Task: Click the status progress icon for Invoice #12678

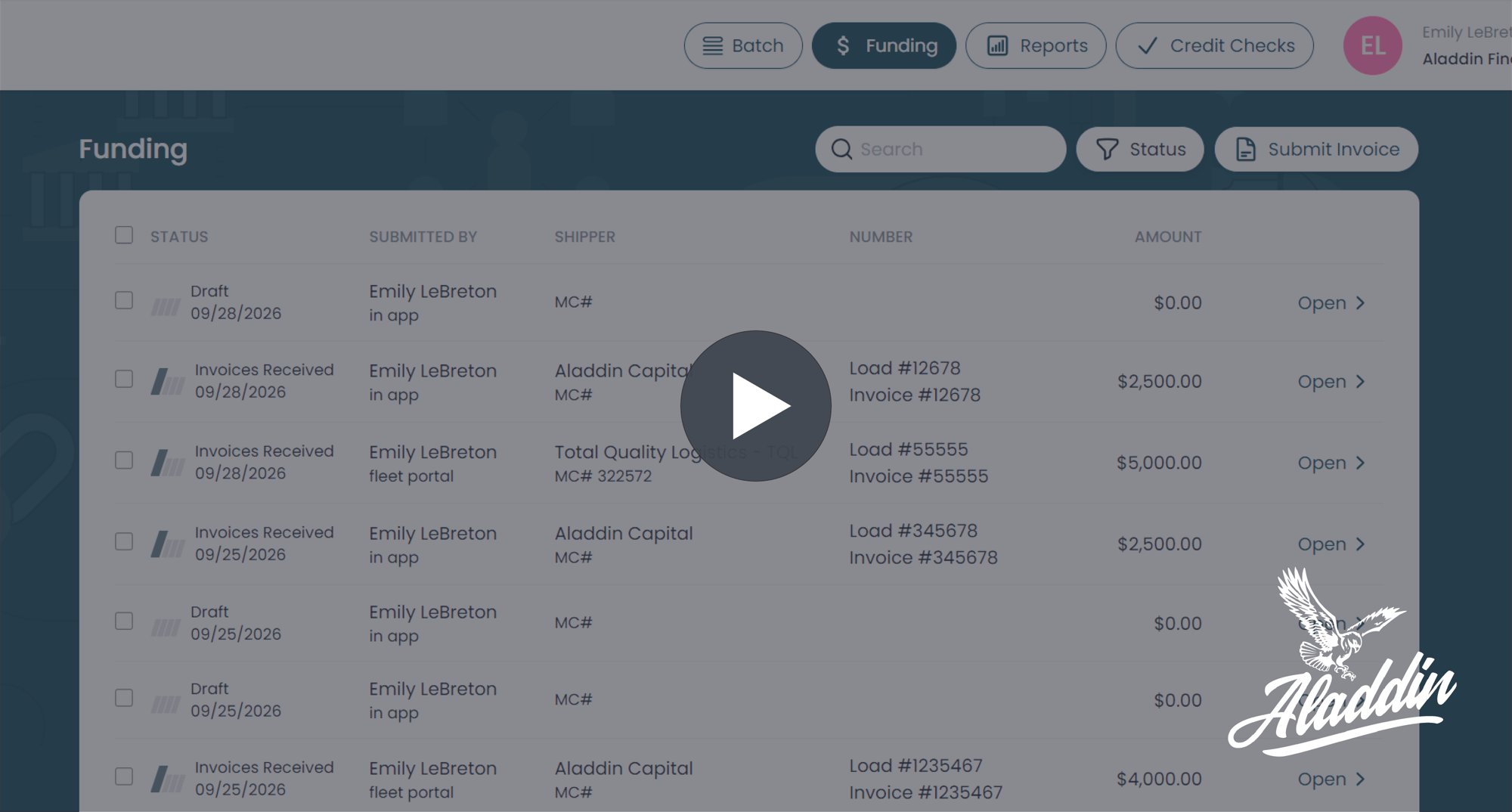Action: click(168, 381)
